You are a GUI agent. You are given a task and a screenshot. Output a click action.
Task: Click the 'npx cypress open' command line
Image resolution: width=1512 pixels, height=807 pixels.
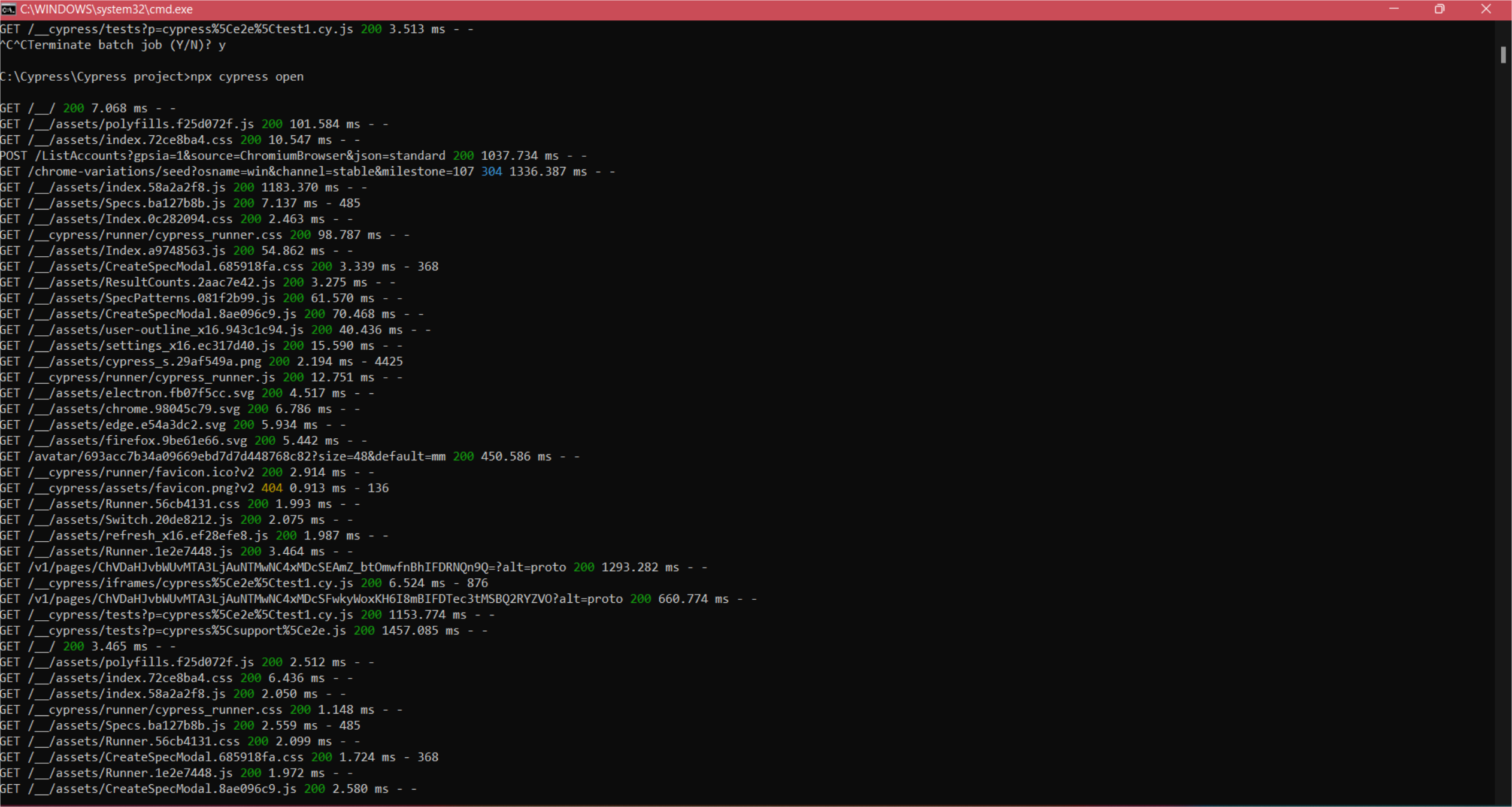point(152,77)
